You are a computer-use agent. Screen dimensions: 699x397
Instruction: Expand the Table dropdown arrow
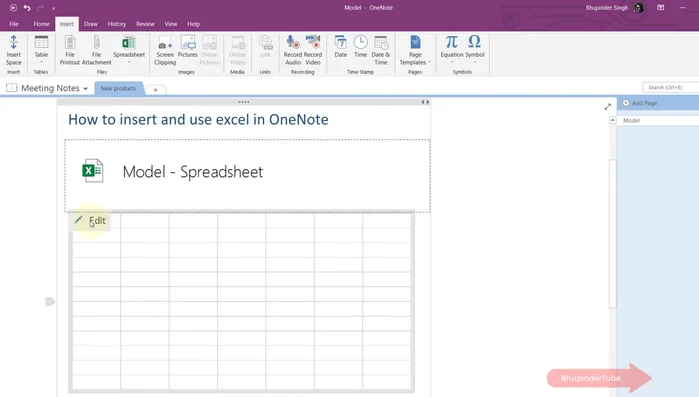41,62
